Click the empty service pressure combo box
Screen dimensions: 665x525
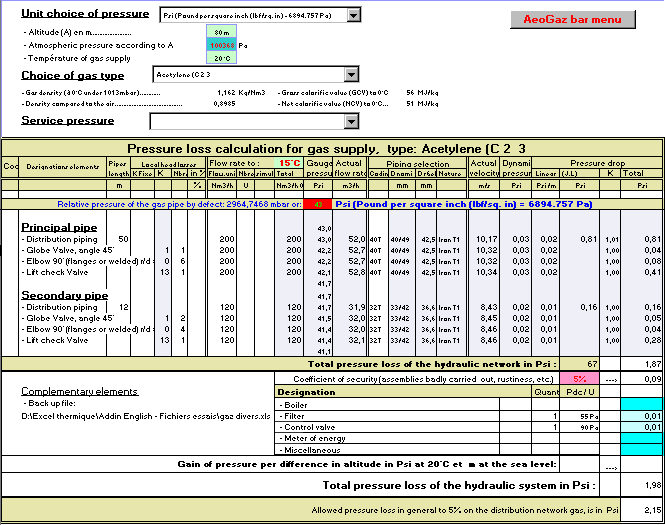tap(254, 121)
